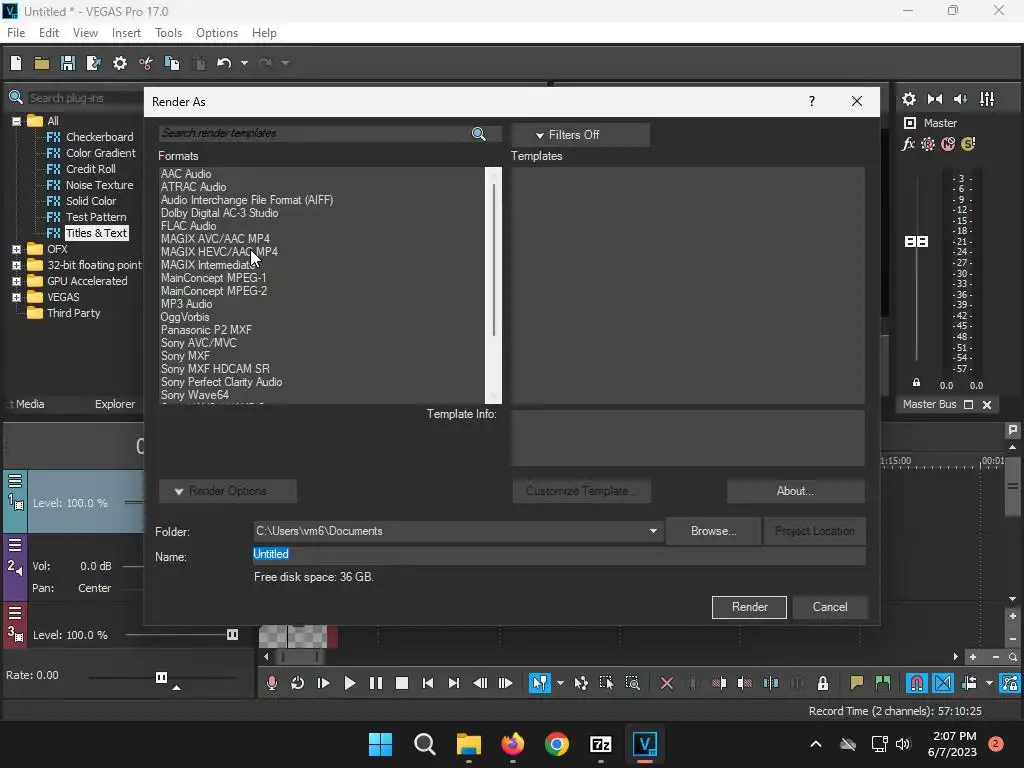1024x768 pixels.
Task: Open the undo history dropdown arrow
Action: pyautogui.click(x=244, y=63)
